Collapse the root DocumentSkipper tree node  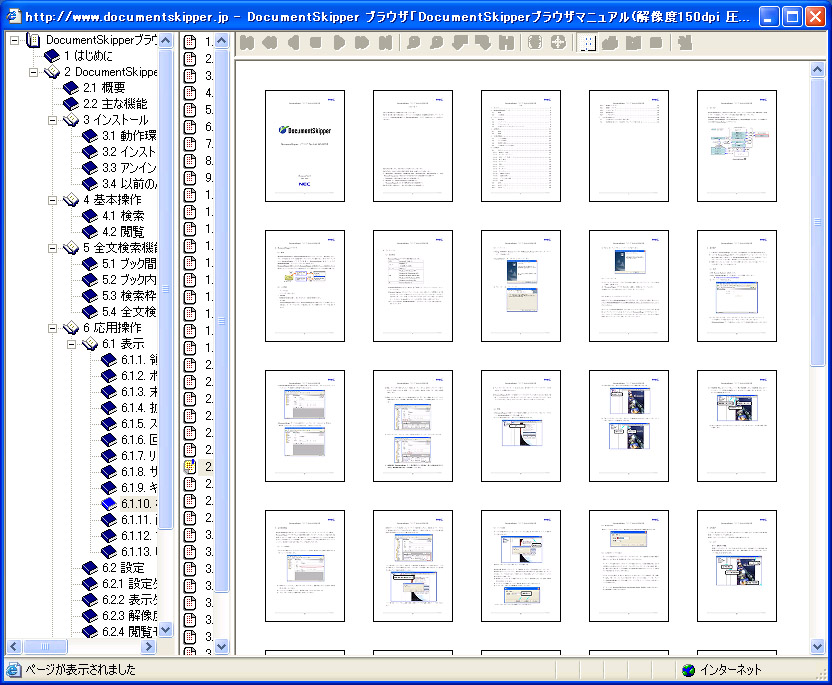point(14,40)
